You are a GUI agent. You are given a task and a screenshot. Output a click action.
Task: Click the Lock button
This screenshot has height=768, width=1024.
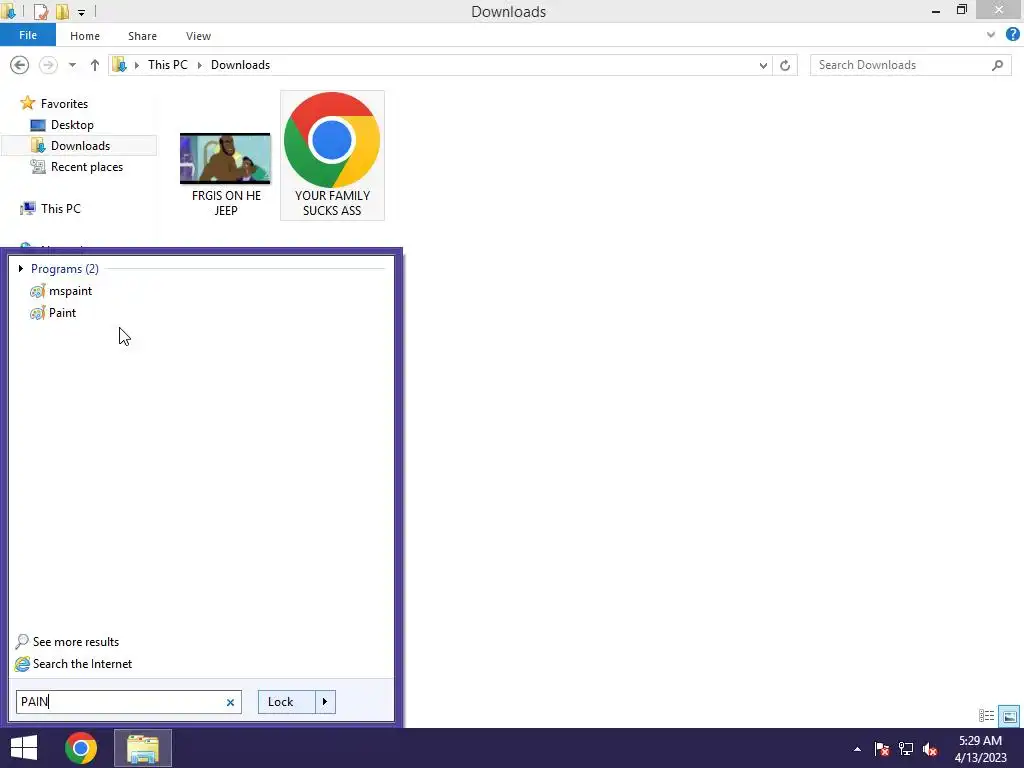point(287,702)
